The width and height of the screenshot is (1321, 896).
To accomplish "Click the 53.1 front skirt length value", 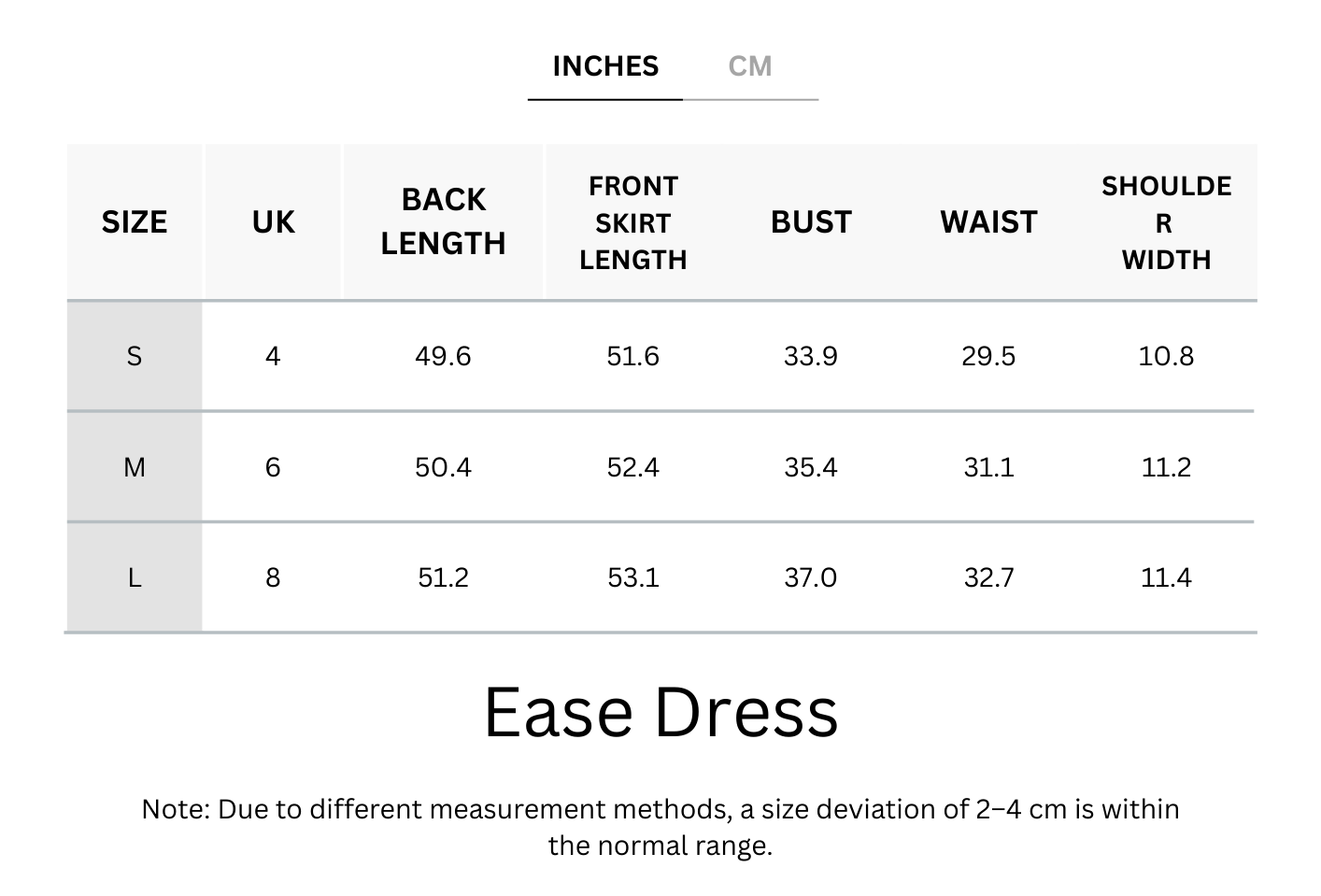I will click(632, 578).
